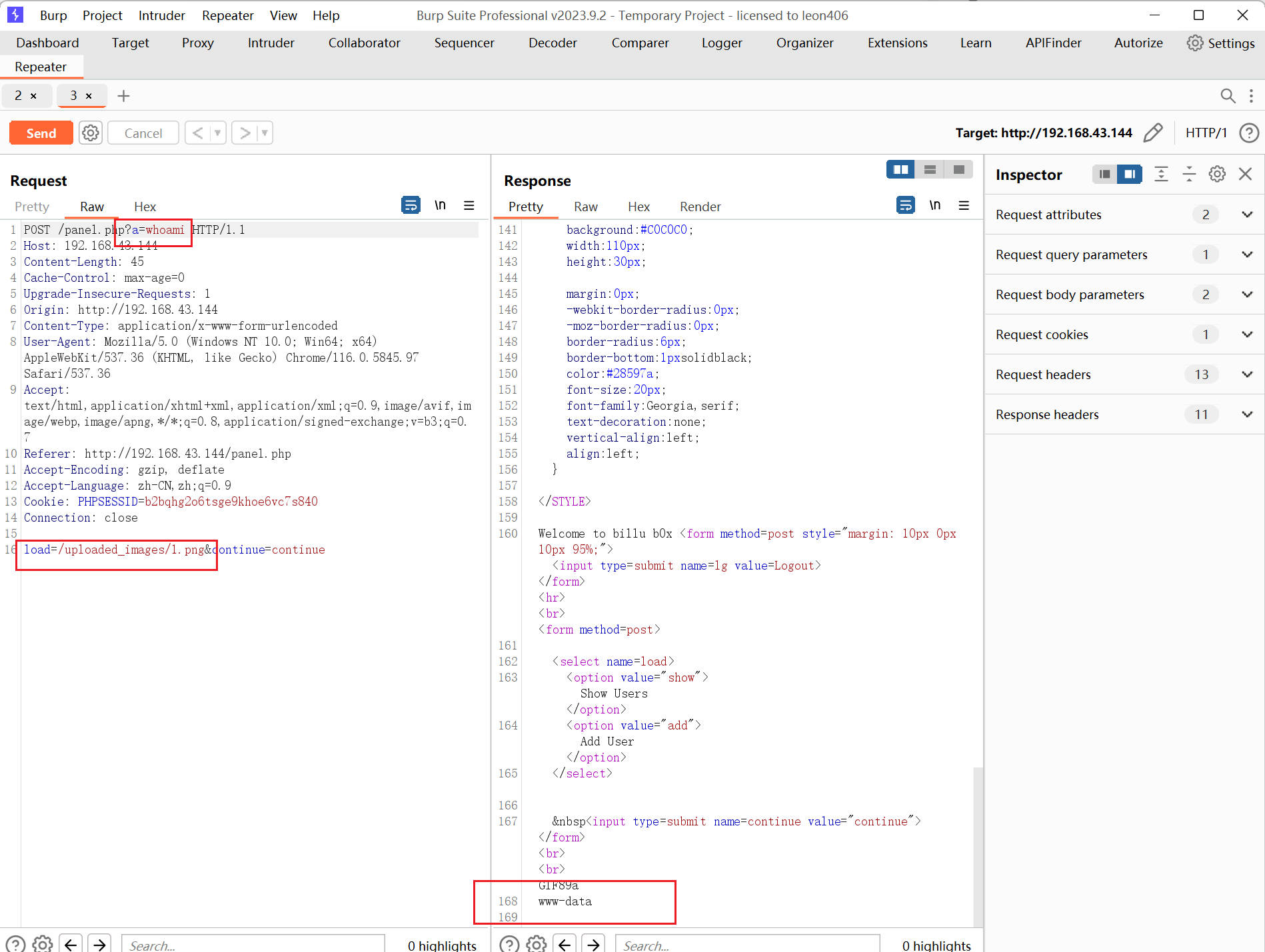Select side-by-side layout view
The image size is (1265, 952).
point(900,169)
